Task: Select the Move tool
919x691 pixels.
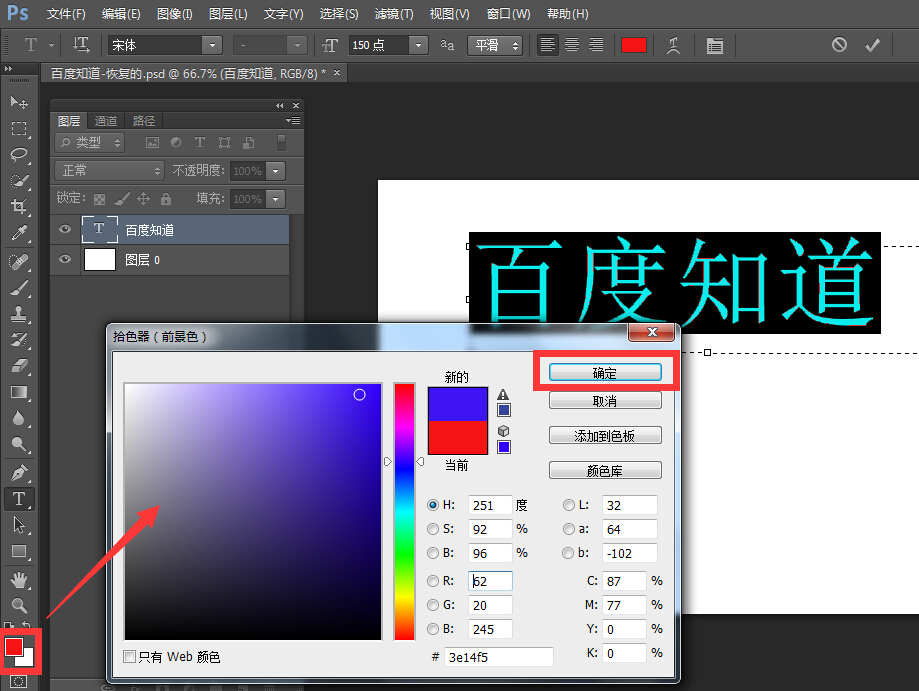Action: point(19,101)
